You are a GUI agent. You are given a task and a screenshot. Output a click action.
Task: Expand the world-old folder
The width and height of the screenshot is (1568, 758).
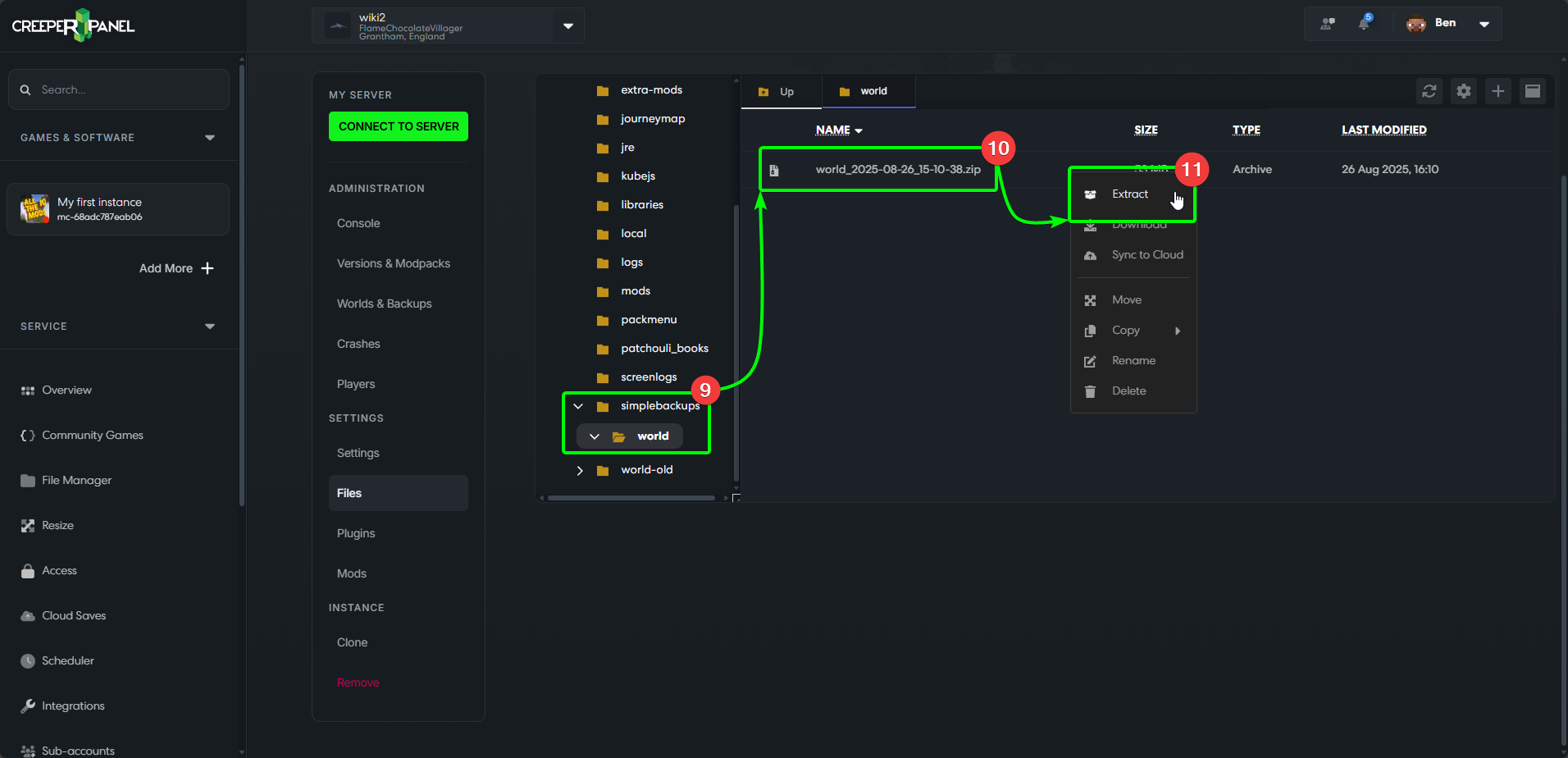[581, 469]
